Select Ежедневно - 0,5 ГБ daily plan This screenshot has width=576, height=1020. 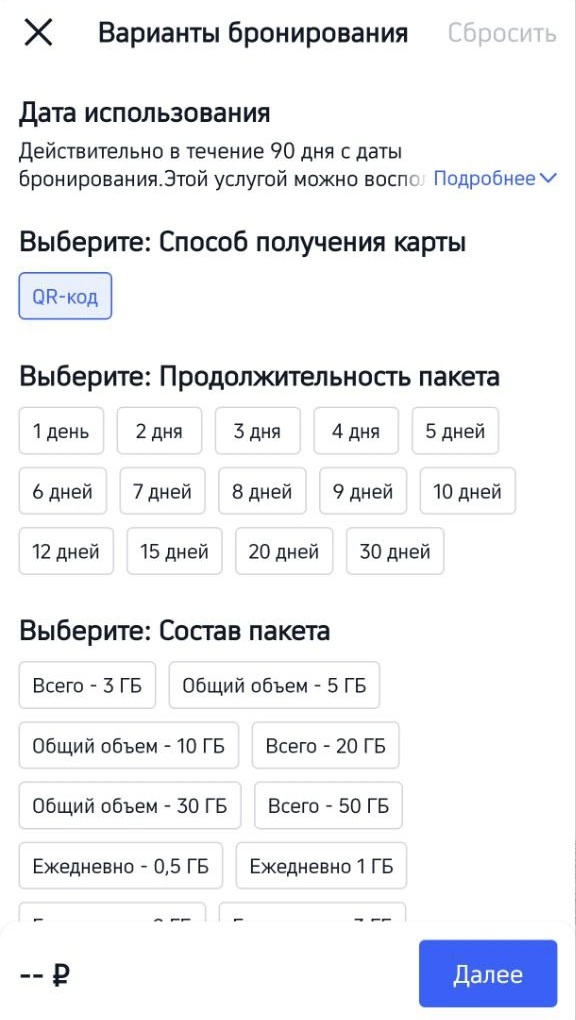120,866
